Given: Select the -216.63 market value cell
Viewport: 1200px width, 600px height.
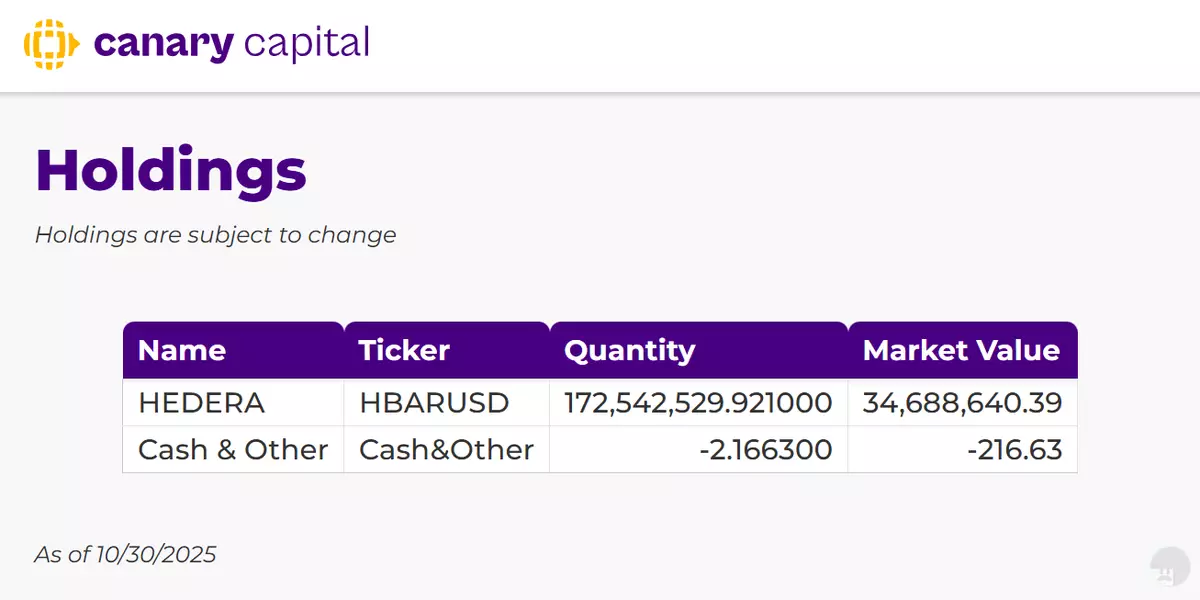Looking at the screenshot, I should click(x=1014, y=450).
